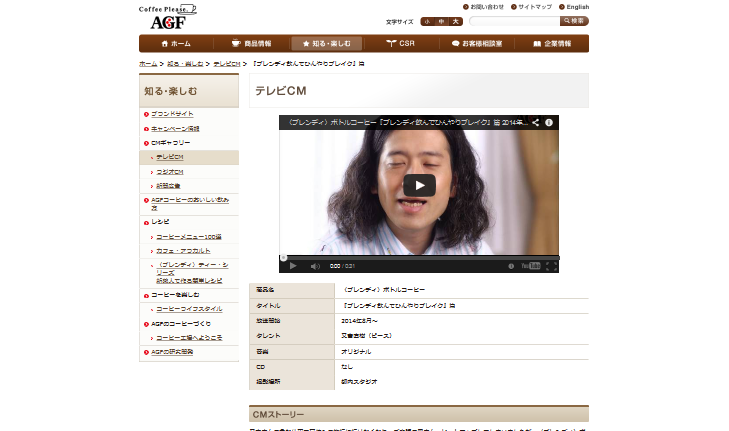Click the large play button on video
The image size is (729, 431).
click(419, 186)
